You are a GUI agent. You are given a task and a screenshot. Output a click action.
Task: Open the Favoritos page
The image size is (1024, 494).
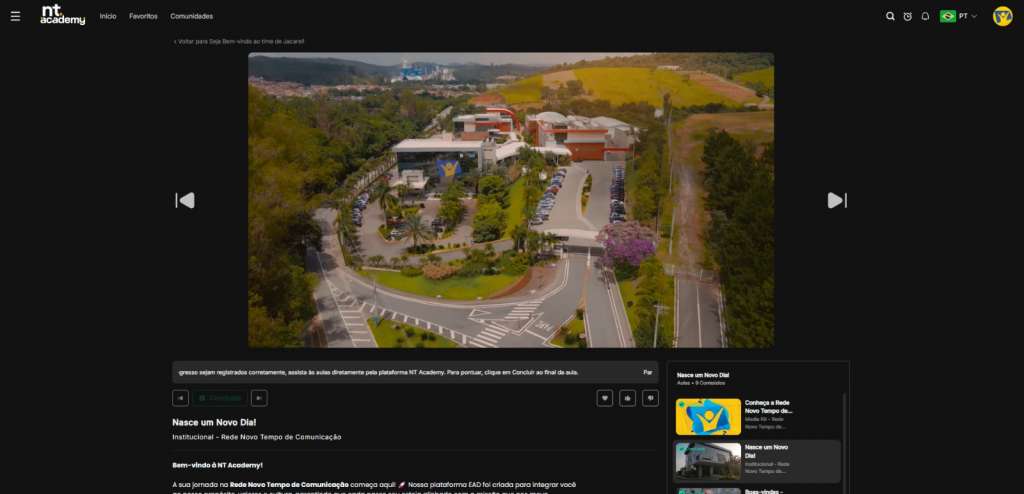(x=143, y=16)
